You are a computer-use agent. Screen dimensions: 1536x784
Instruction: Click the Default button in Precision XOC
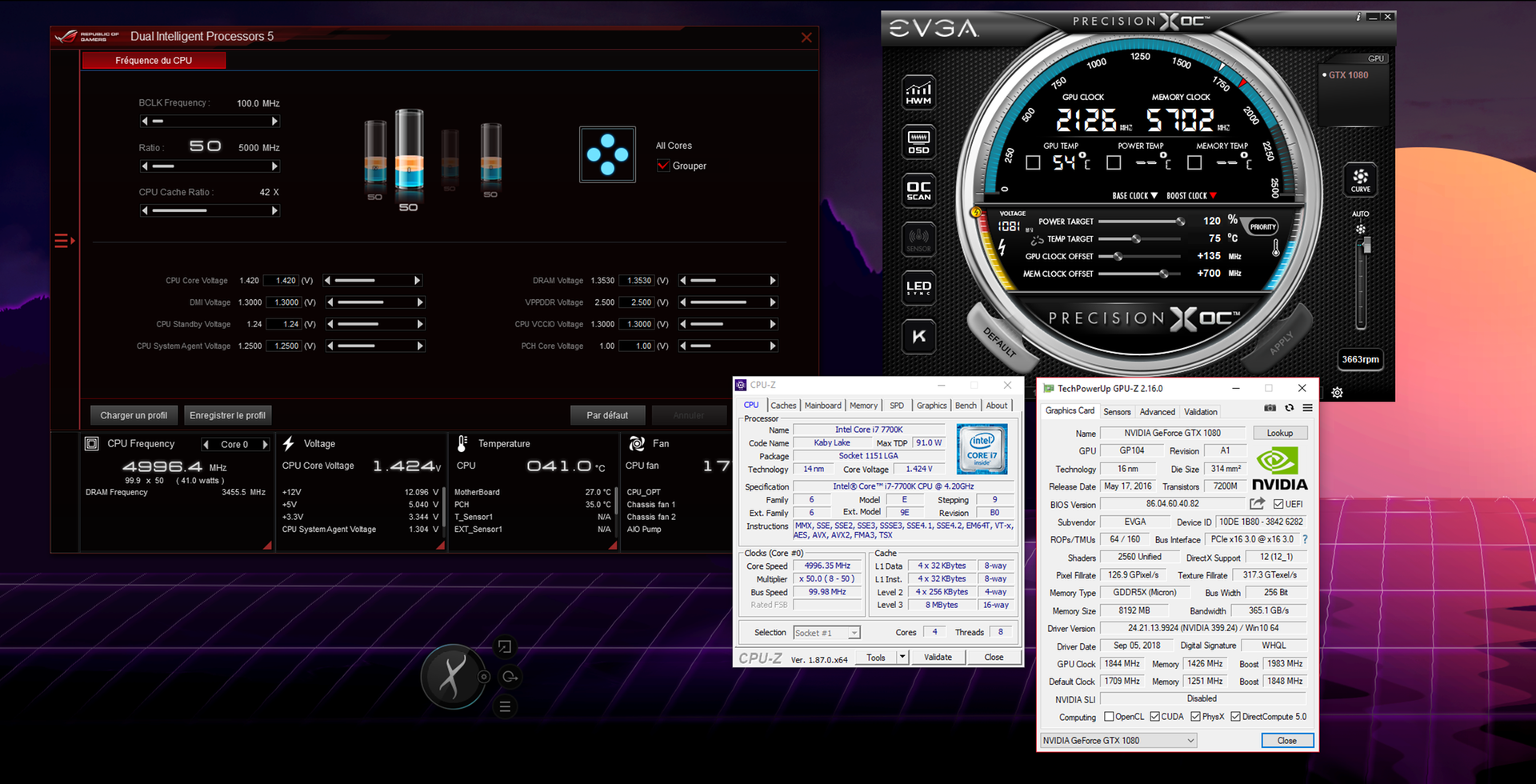pyautogui.click(x=1000, y=342)
